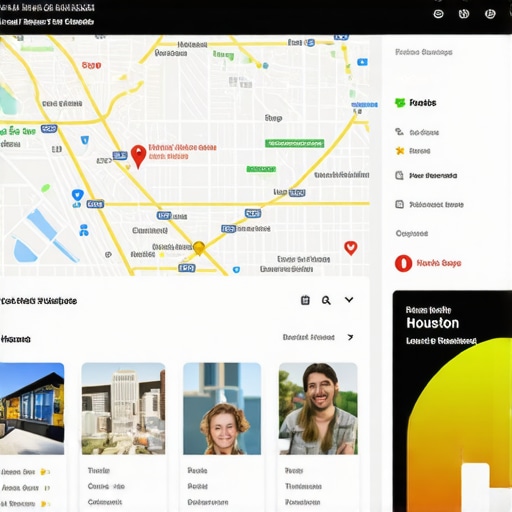Open the profile icon in black header
This screenshot has height=512, width=512.
(x=490, y=14)
